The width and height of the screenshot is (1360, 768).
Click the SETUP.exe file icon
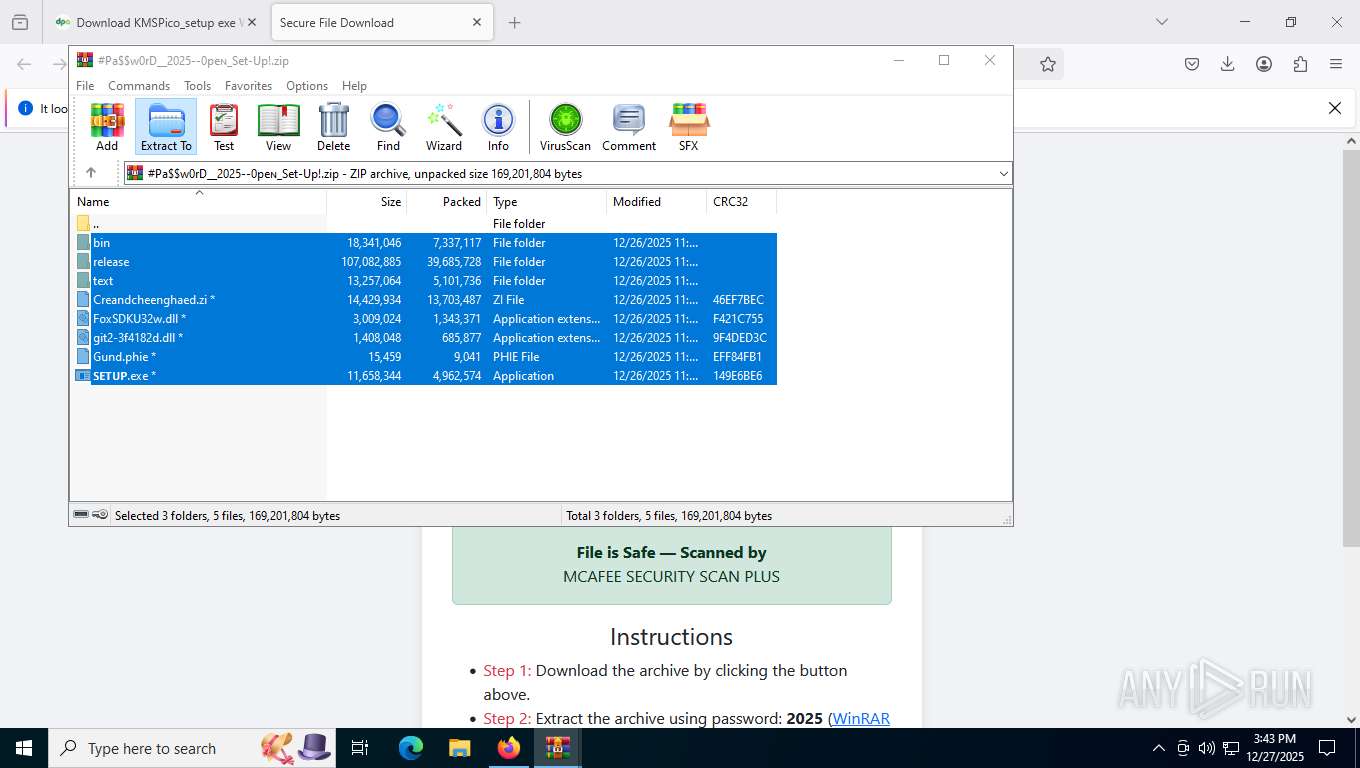click(x=83, y=376)
